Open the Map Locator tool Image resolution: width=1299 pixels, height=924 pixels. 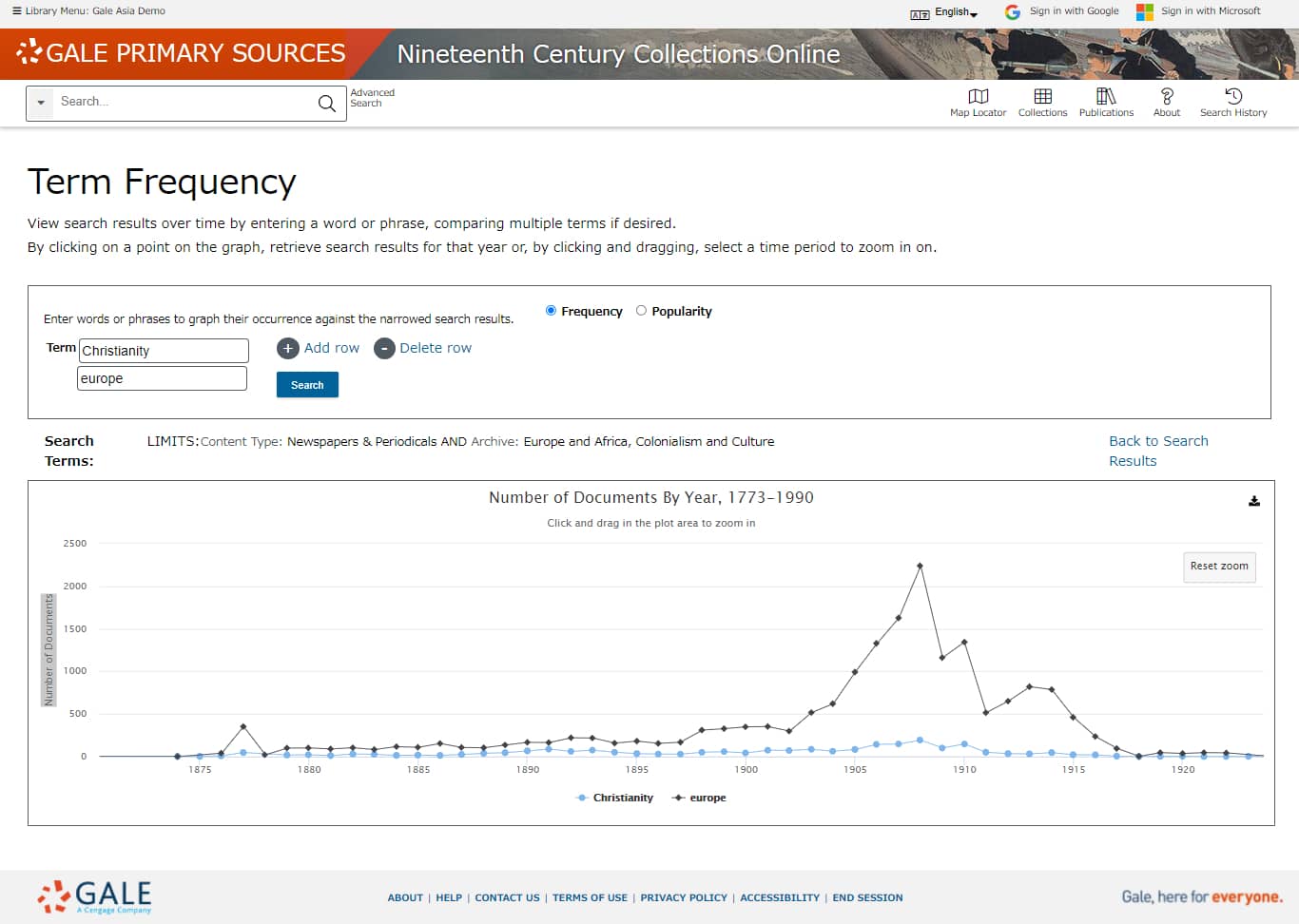coord(978,103)
